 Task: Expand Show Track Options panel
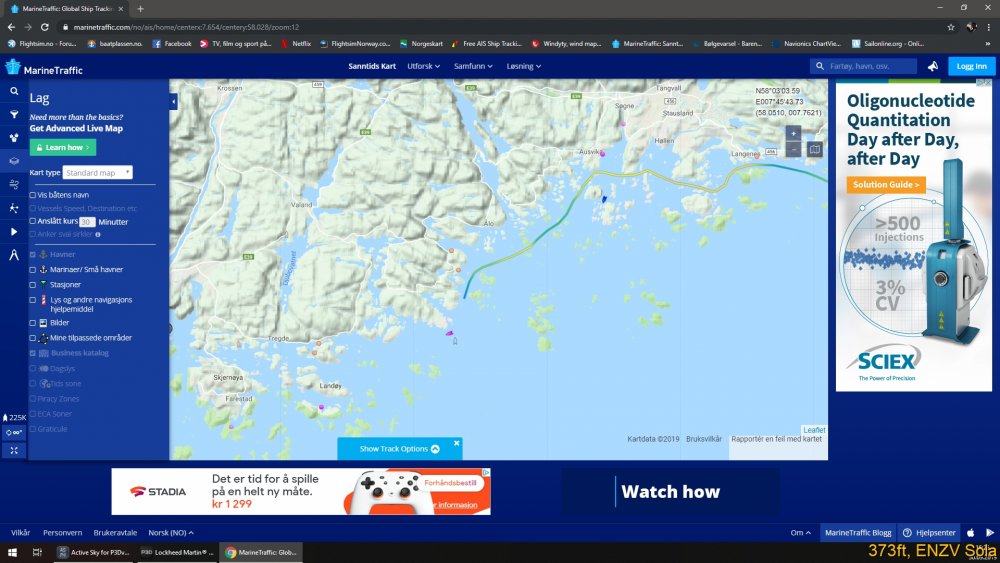click(399, 449)
